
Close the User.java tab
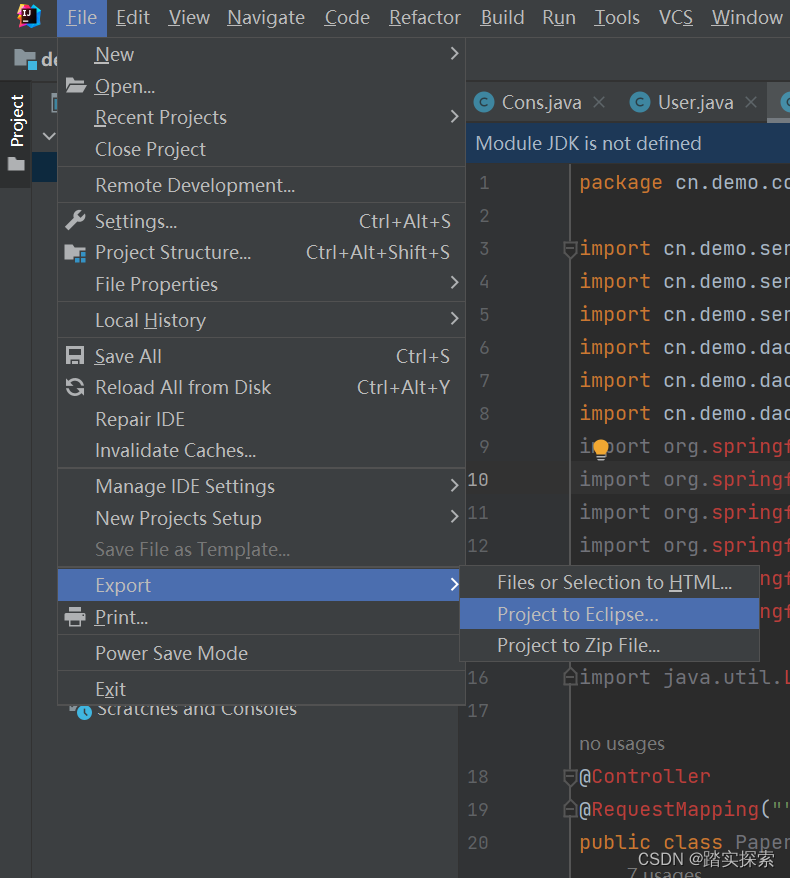751,102
